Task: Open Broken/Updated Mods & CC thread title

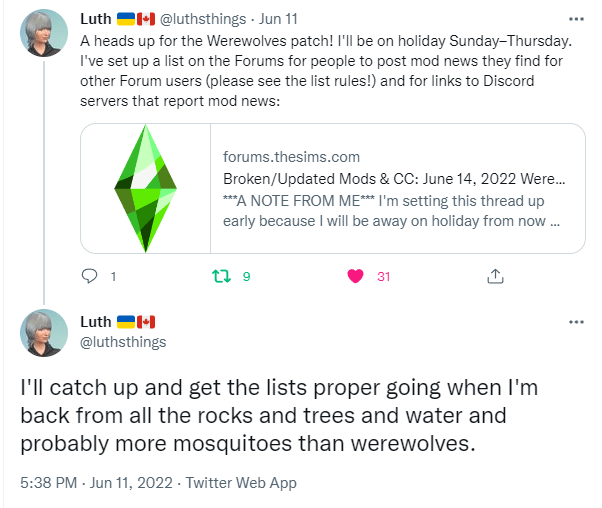Action: 392,180
